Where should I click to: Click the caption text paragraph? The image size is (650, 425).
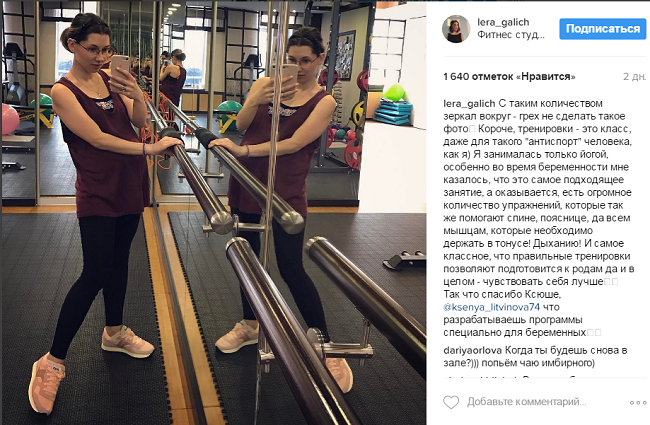(x=538, y=218)
